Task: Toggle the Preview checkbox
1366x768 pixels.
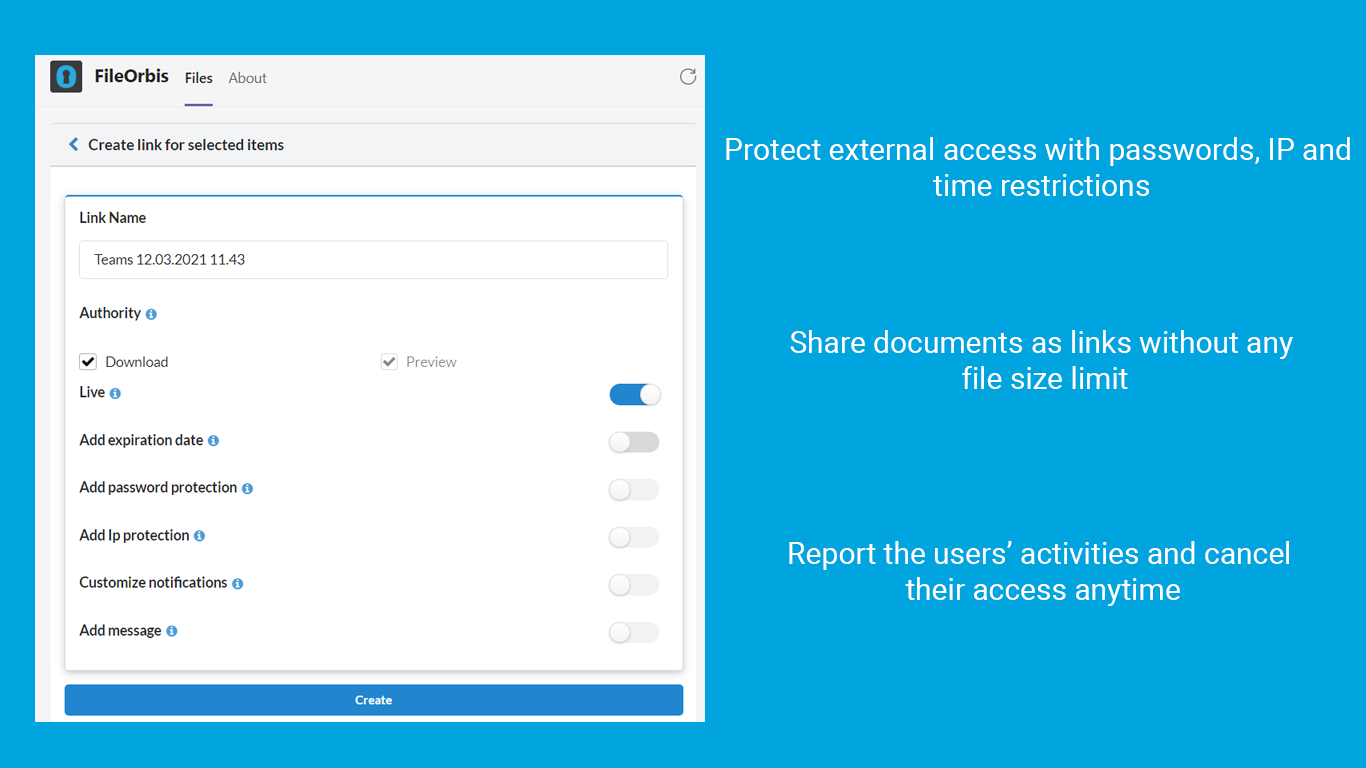Action: (x=389, y=362)
